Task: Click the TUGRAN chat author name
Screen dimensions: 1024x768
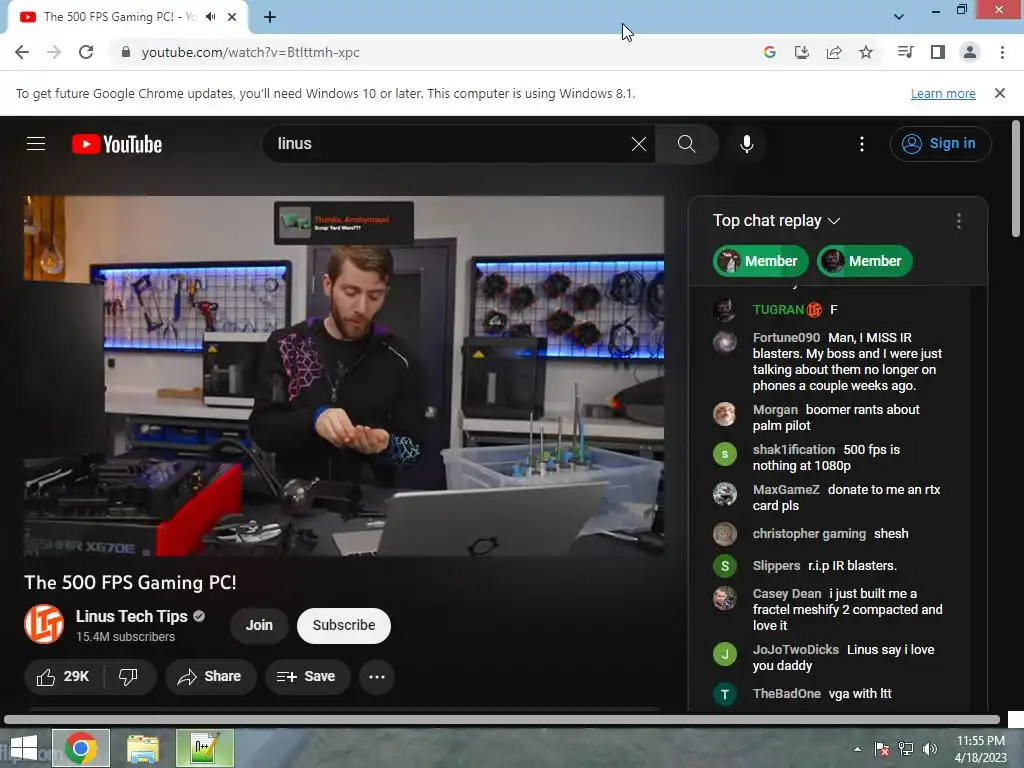Action: coord(778,310)
